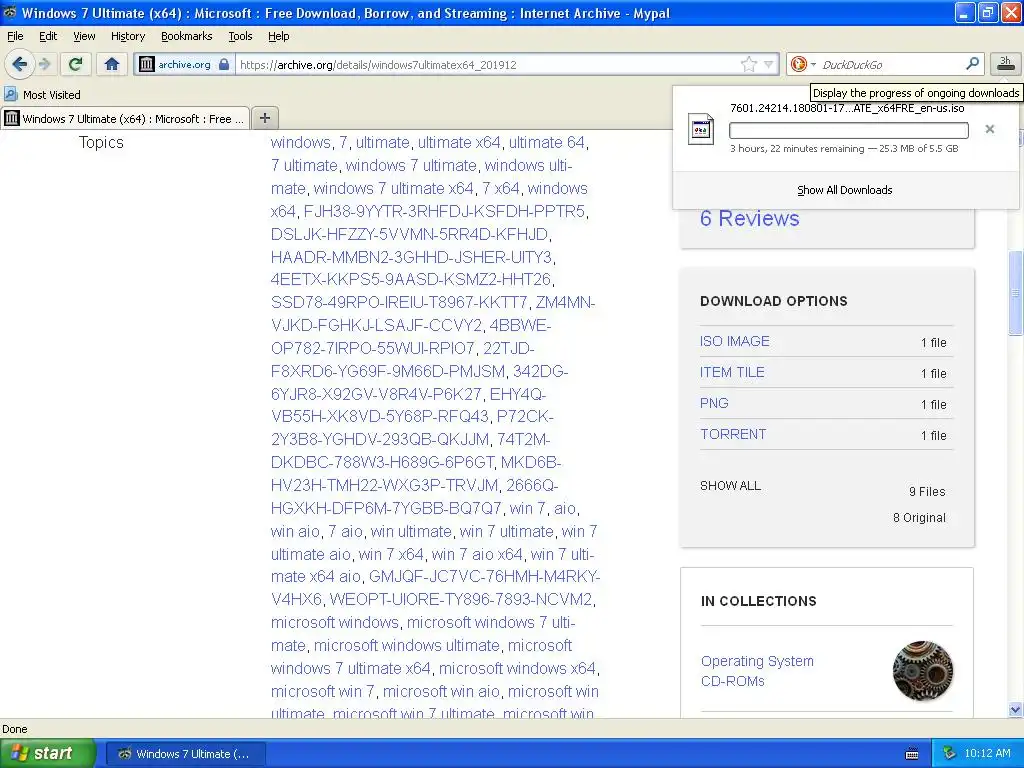The width and height of the screenshot is (1024, 768).
Task: Open the History menu
Action: tap(127, 36)
